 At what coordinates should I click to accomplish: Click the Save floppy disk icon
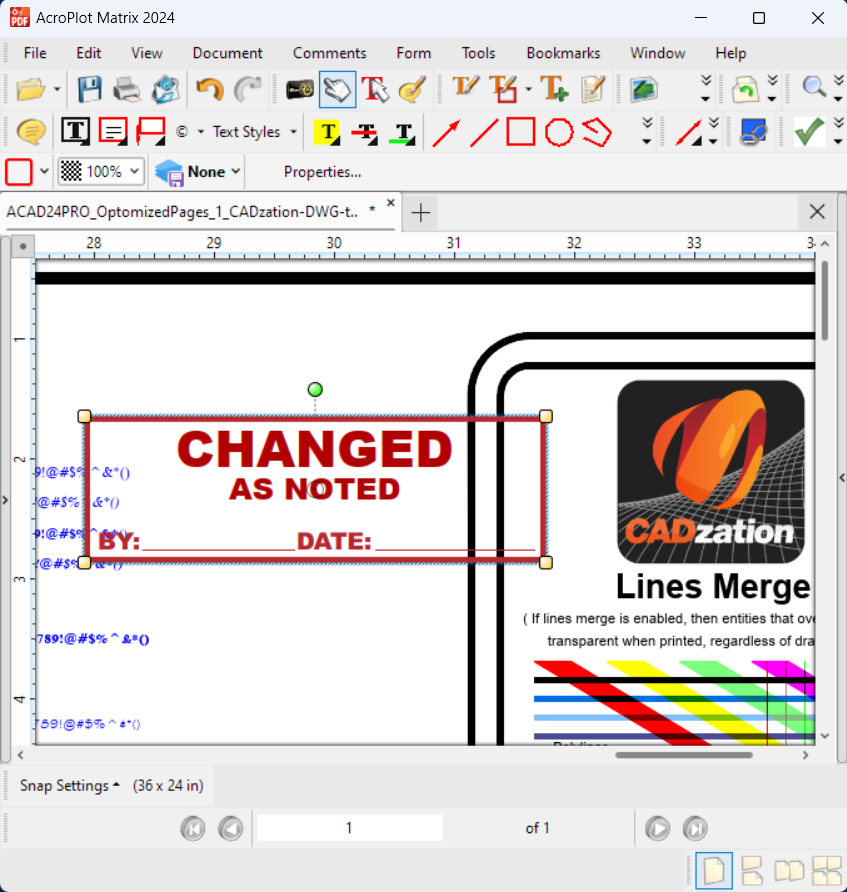(90, 90)
